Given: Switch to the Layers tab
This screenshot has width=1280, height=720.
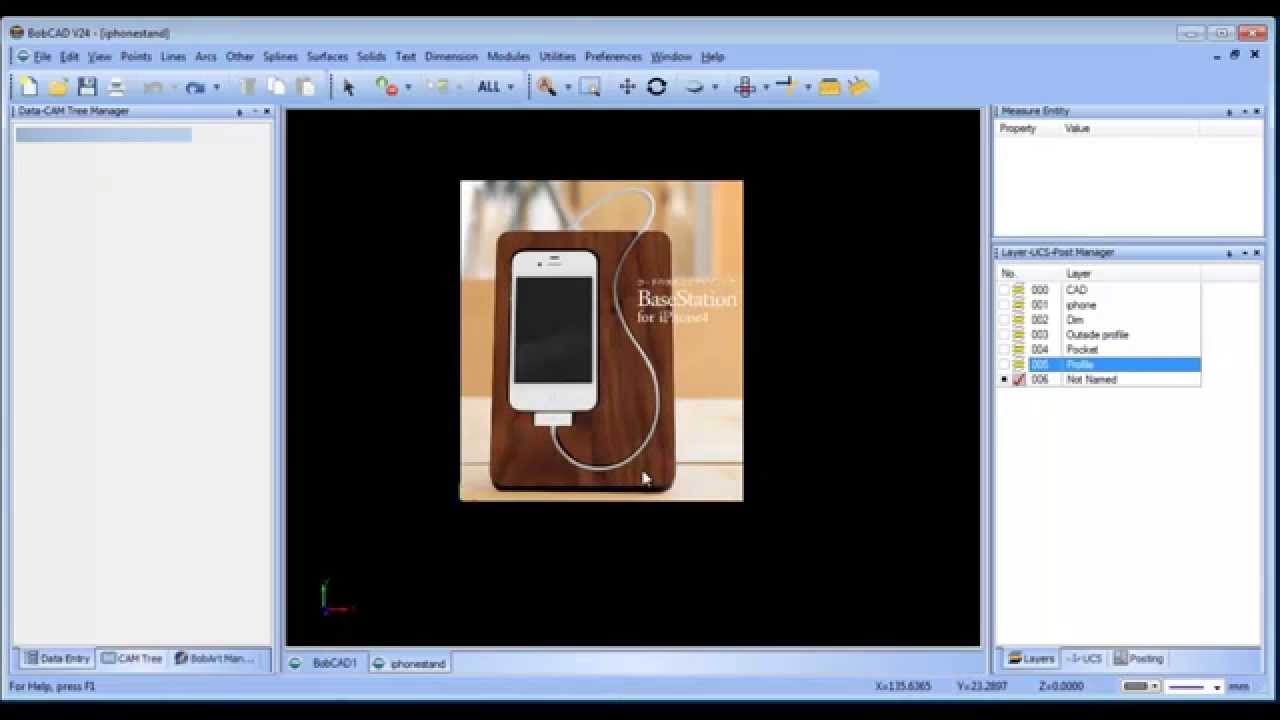Looking at the screenshot, I should [x=1030, y=659].
